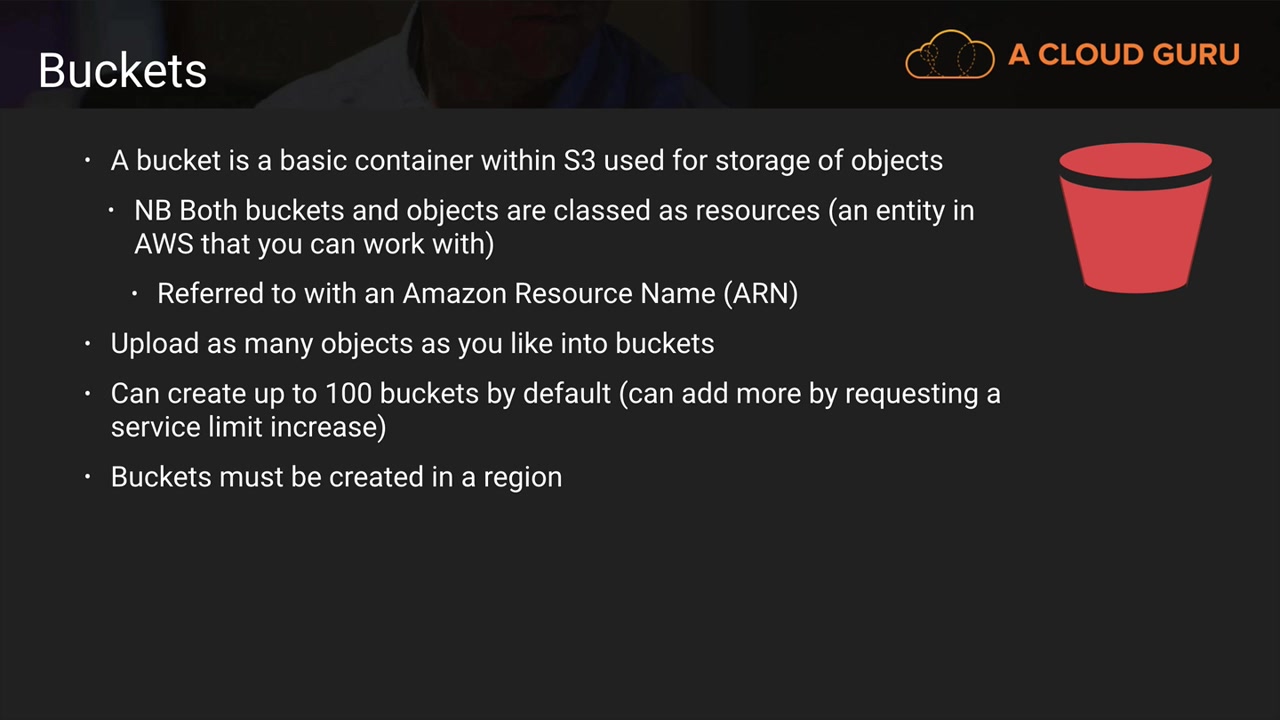
Task: Click the bullet dot before 'A bucket is'
Action: click(88, 160)
